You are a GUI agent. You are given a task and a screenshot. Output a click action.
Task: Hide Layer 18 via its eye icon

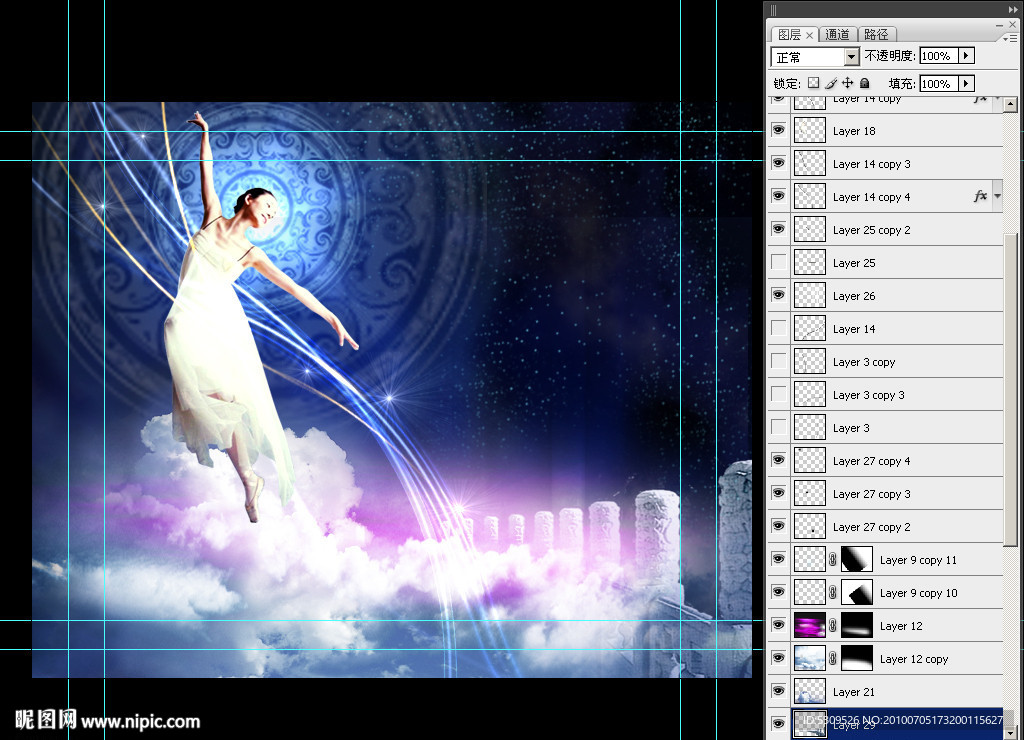(778, 130)
